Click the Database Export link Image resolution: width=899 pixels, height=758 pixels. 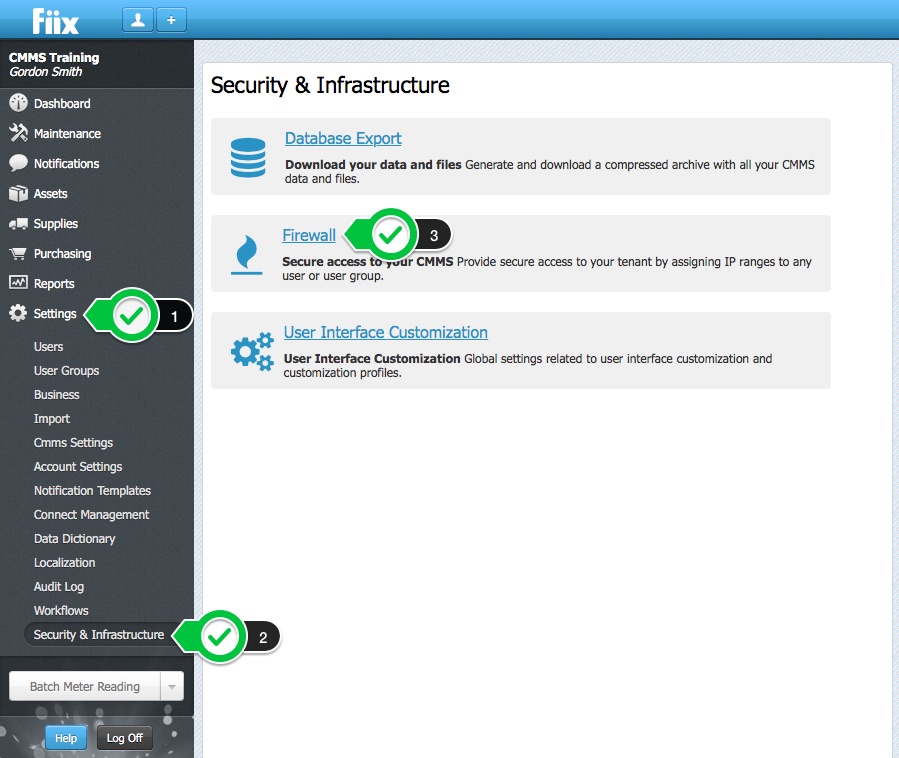tap(343, 139)
